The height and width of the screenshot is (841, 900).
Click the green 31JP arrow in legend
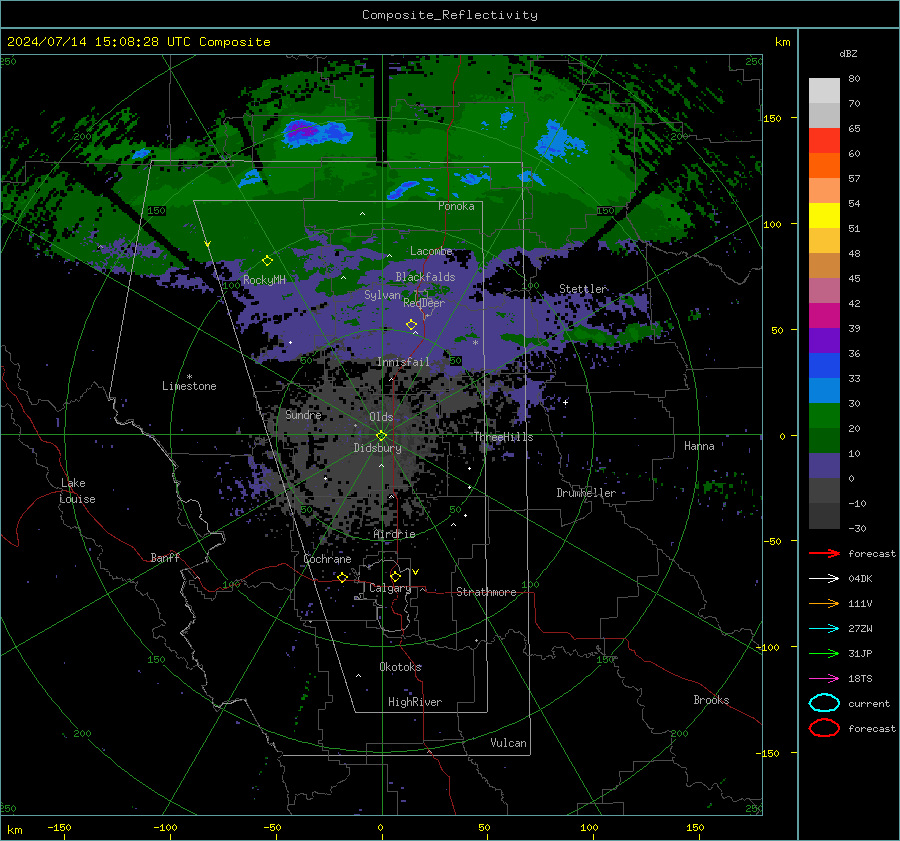(x=824, y=653)
